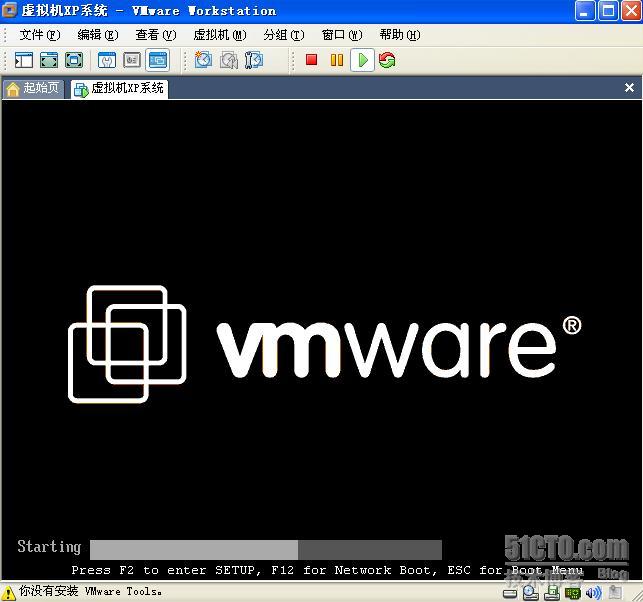Click the CD-ROM drive status icon
643x602 pixels.
[x=530, y=592]
